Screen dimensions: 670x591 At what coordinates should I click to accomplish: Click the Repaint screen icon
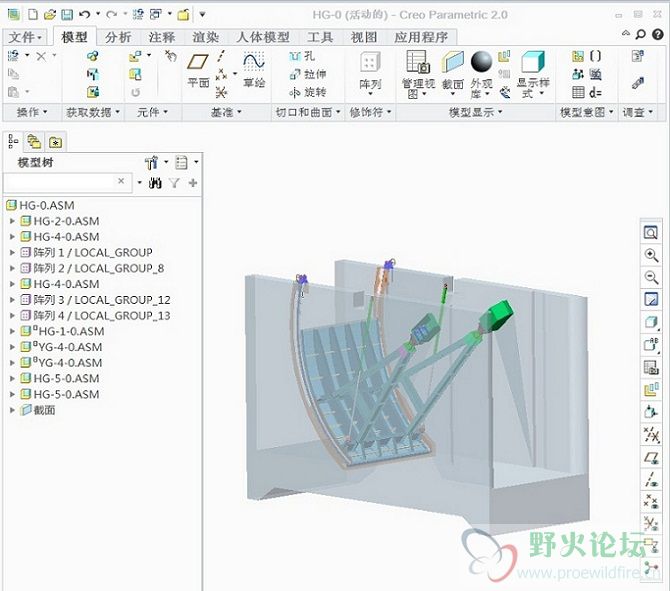[651, 299]
